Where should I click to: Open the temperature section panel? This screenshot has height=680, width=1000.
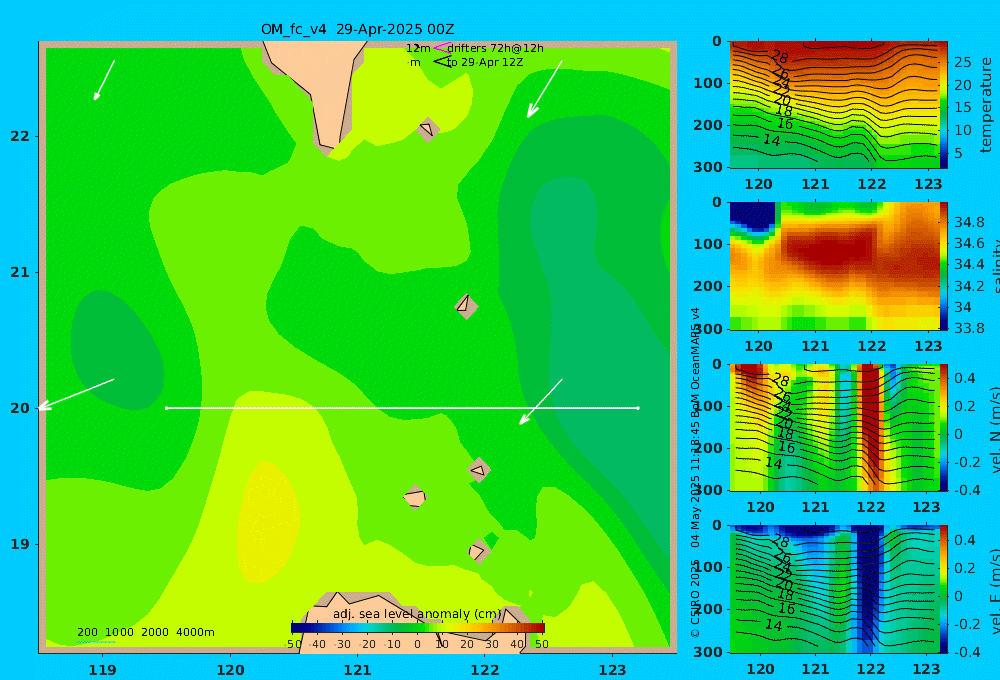point(834,105)
